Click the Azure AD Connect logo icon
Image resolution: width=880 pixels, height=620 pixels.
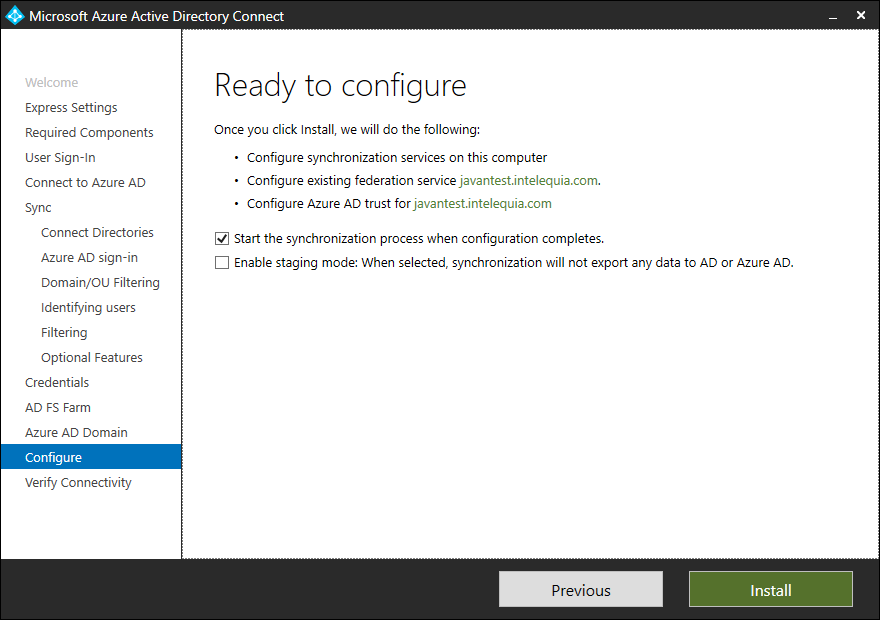coord(14,15)
